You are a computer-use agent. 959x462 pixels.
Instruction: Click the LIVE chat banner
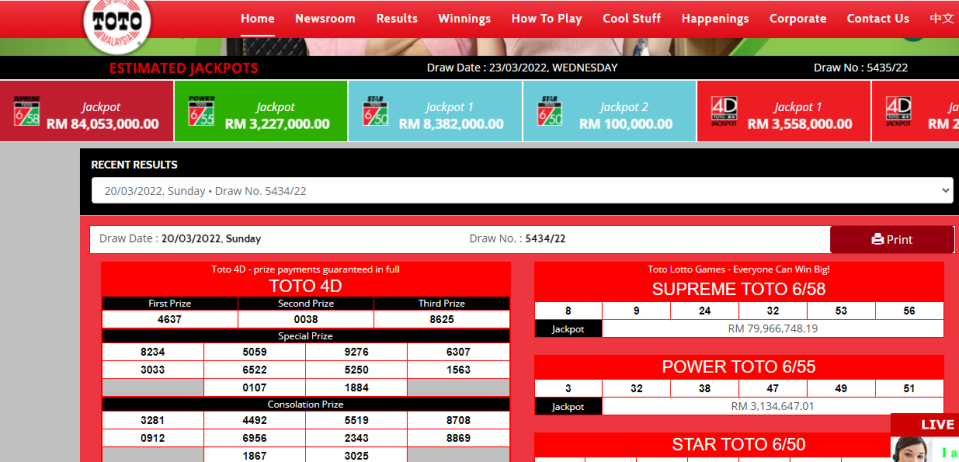[x=925, y=425]
